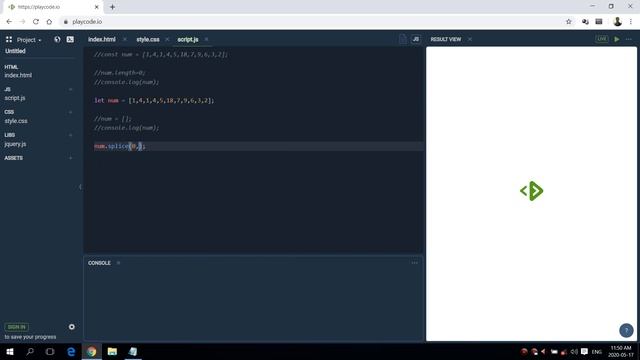Open result view more options menu
Viewport: 640px width, 360px height.
pos(629,39)
